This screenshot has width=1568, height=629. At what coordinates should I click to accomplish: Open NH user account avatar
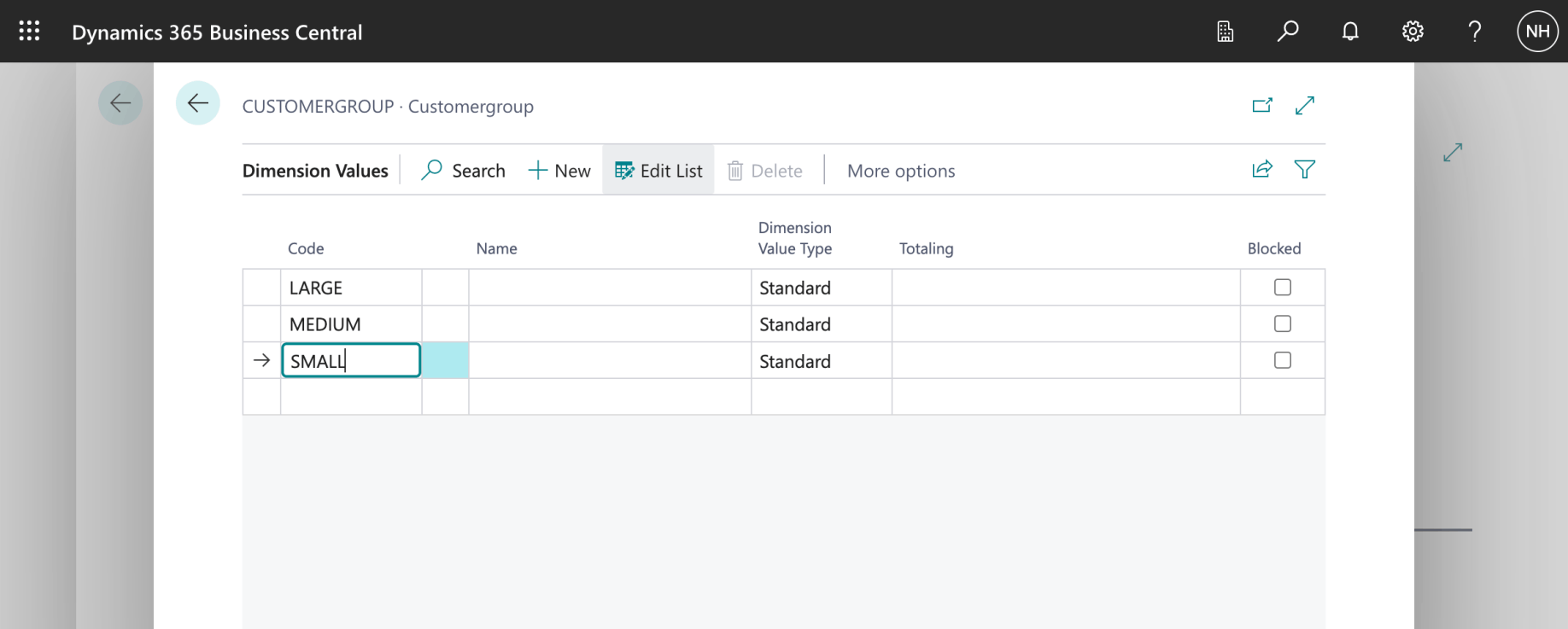point(1537,32)
